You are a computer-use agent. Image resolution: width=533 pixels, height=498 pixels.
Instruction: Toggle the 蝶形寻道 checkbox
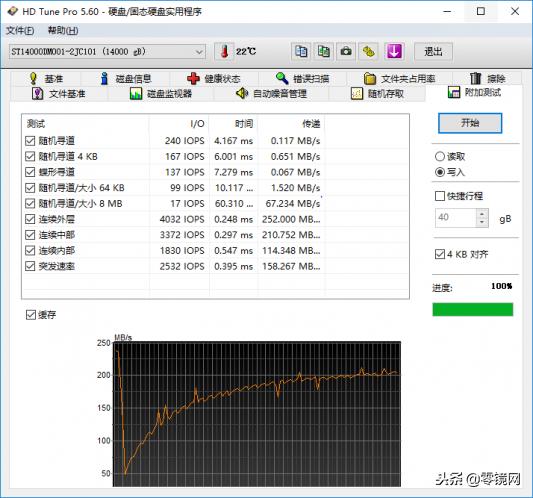click(x=30, y=172)
